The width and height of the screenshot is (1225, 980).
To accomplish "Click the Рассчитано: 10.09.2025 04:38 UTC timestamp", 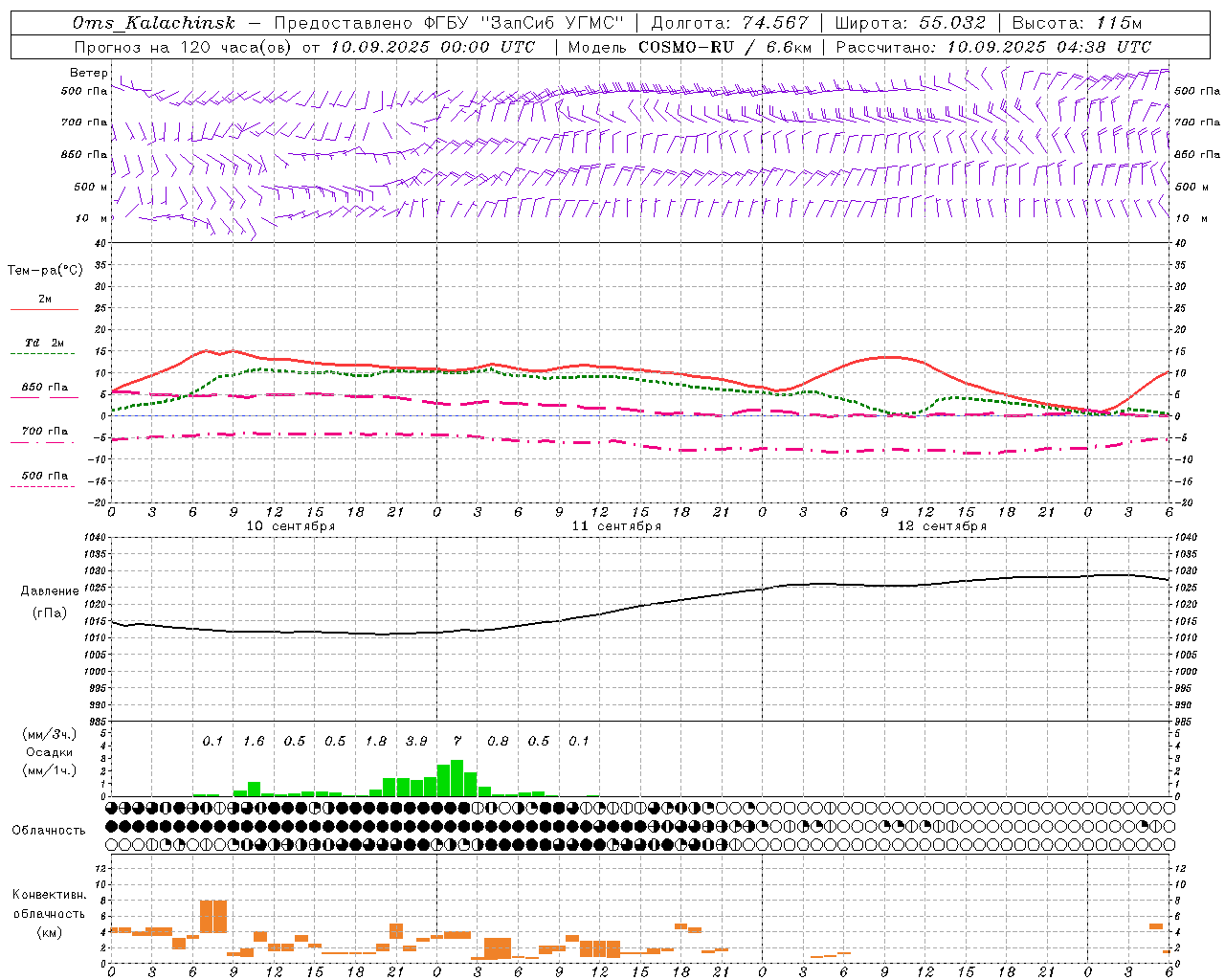I will pyautogui.click(x=993, y=47).
